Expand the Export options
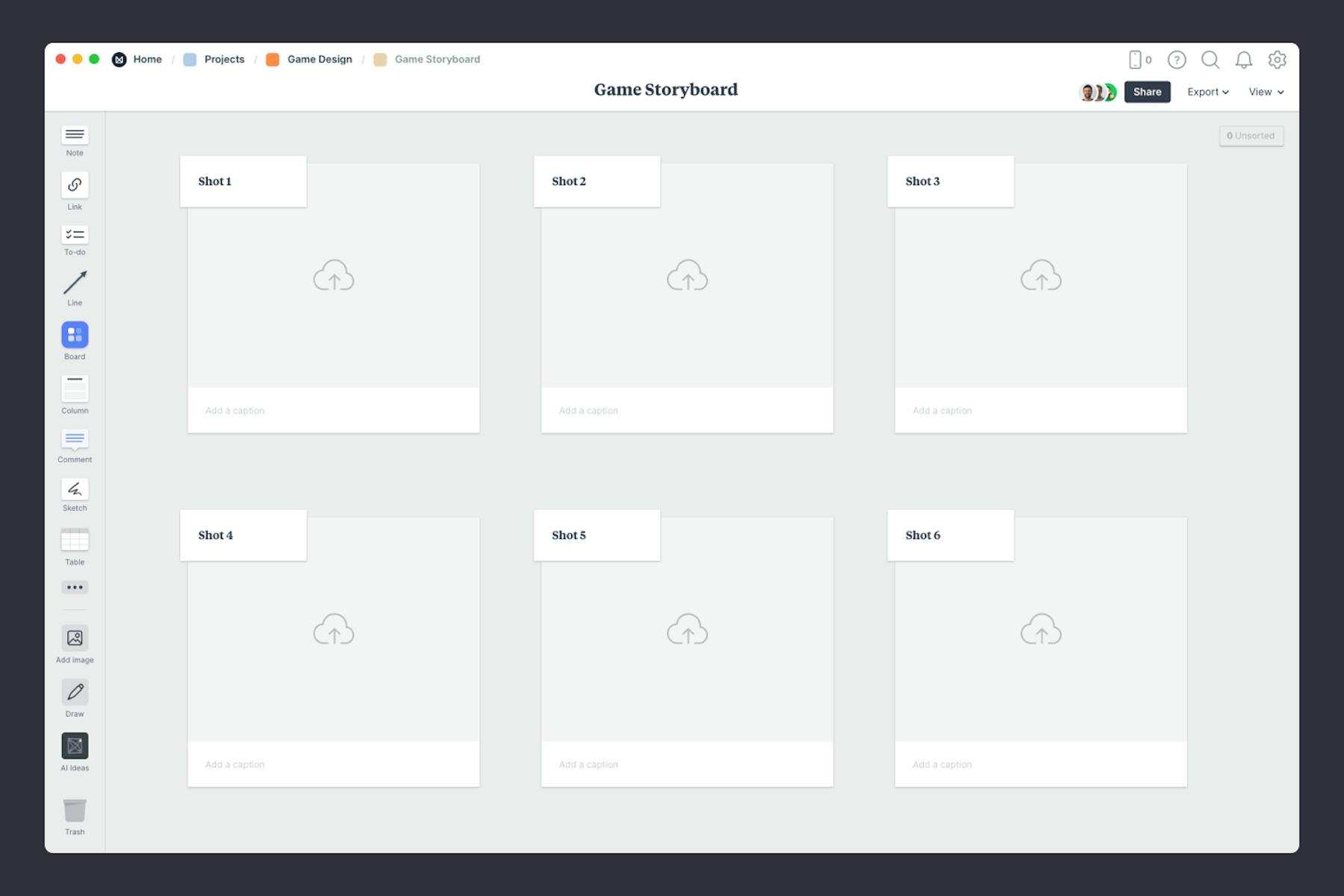The image size is (1344, 896). pyautogui.click(x=1207, y=91)
